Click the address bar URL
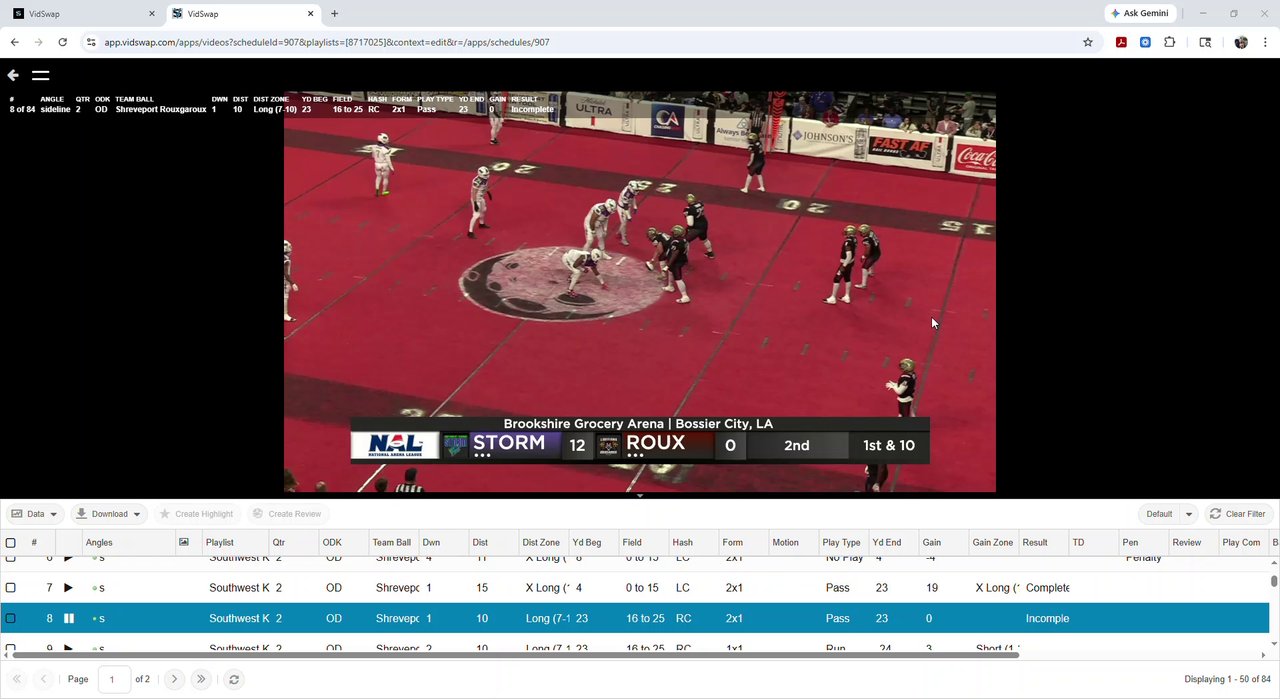 coord(327,42)
